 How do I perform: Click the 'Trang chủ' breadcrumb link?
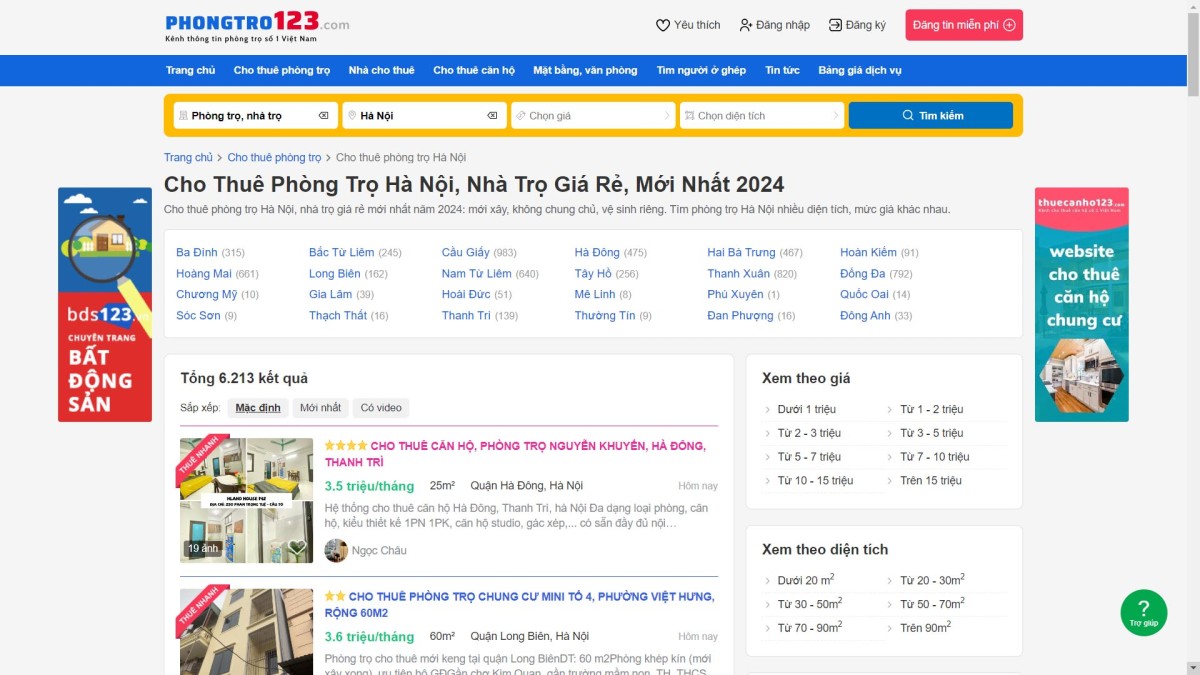188,158
